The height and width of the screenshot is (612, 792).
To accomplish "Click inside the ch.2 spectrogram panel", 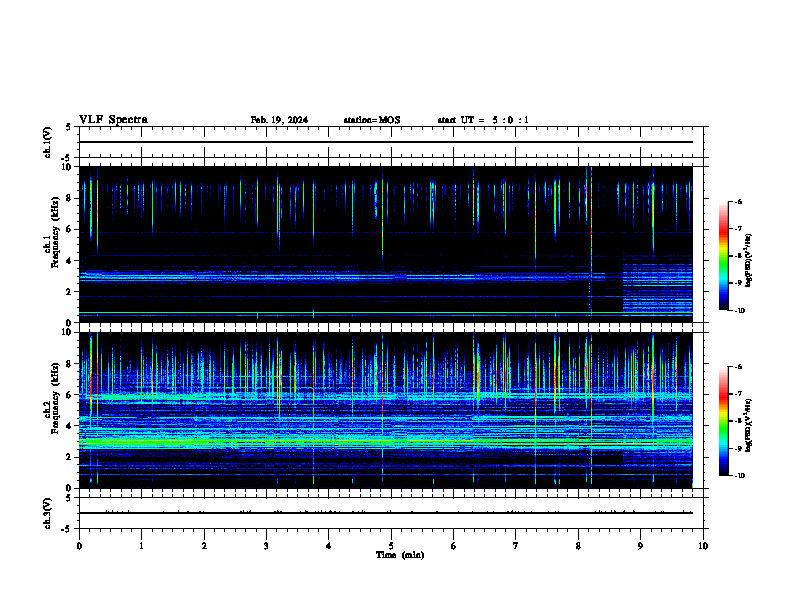I will (386, 410).
